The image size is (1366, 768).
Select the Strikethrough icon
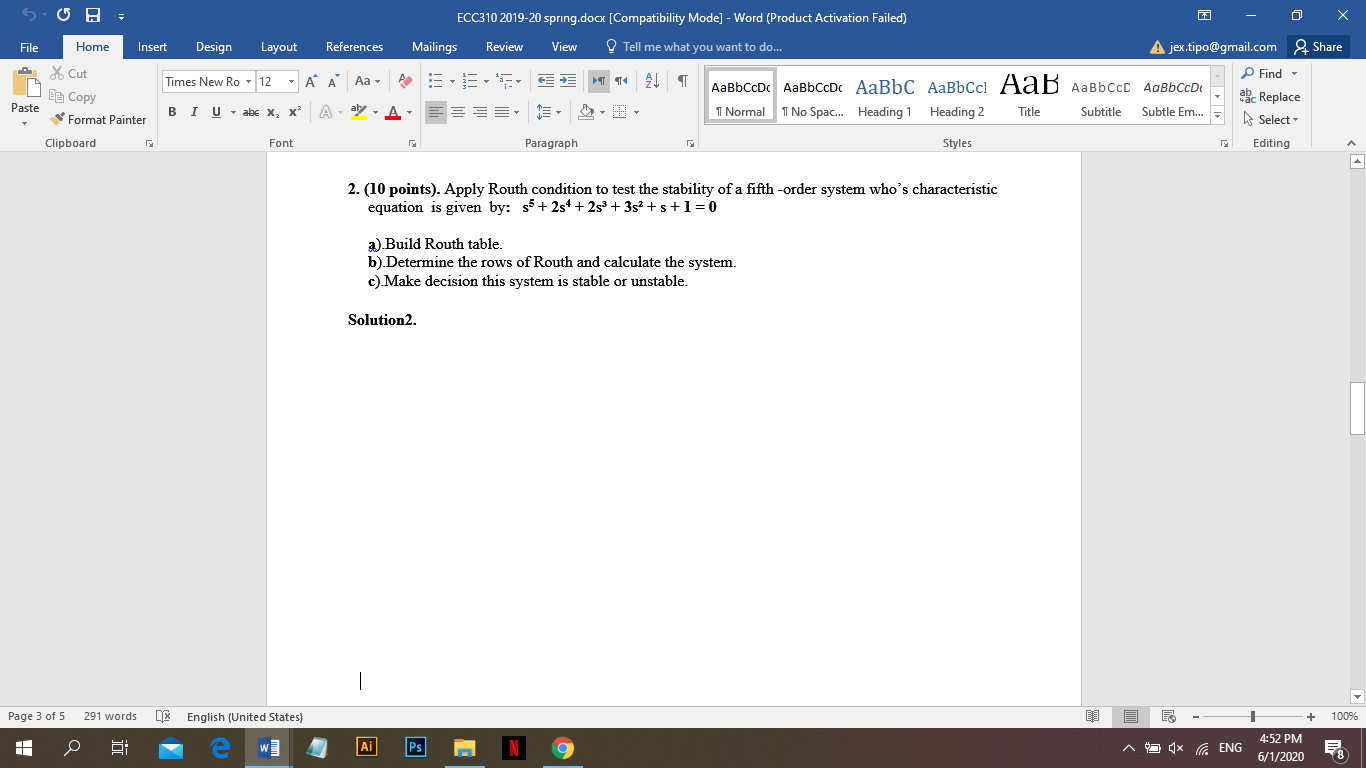251,112
